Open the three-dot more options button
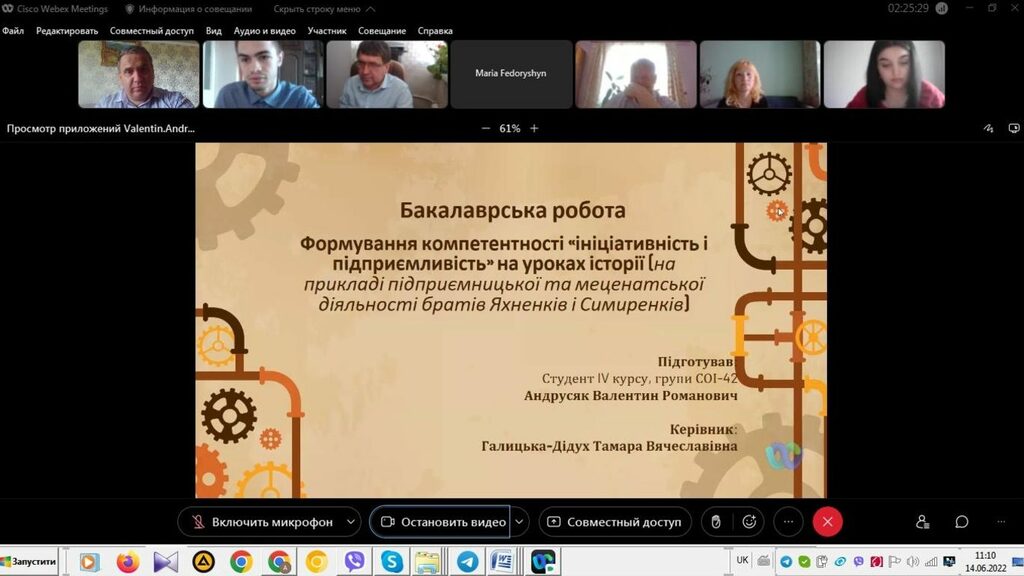The width and height of the screenshot is (1024, 576). pyautogui.click(x=788, y=522)
